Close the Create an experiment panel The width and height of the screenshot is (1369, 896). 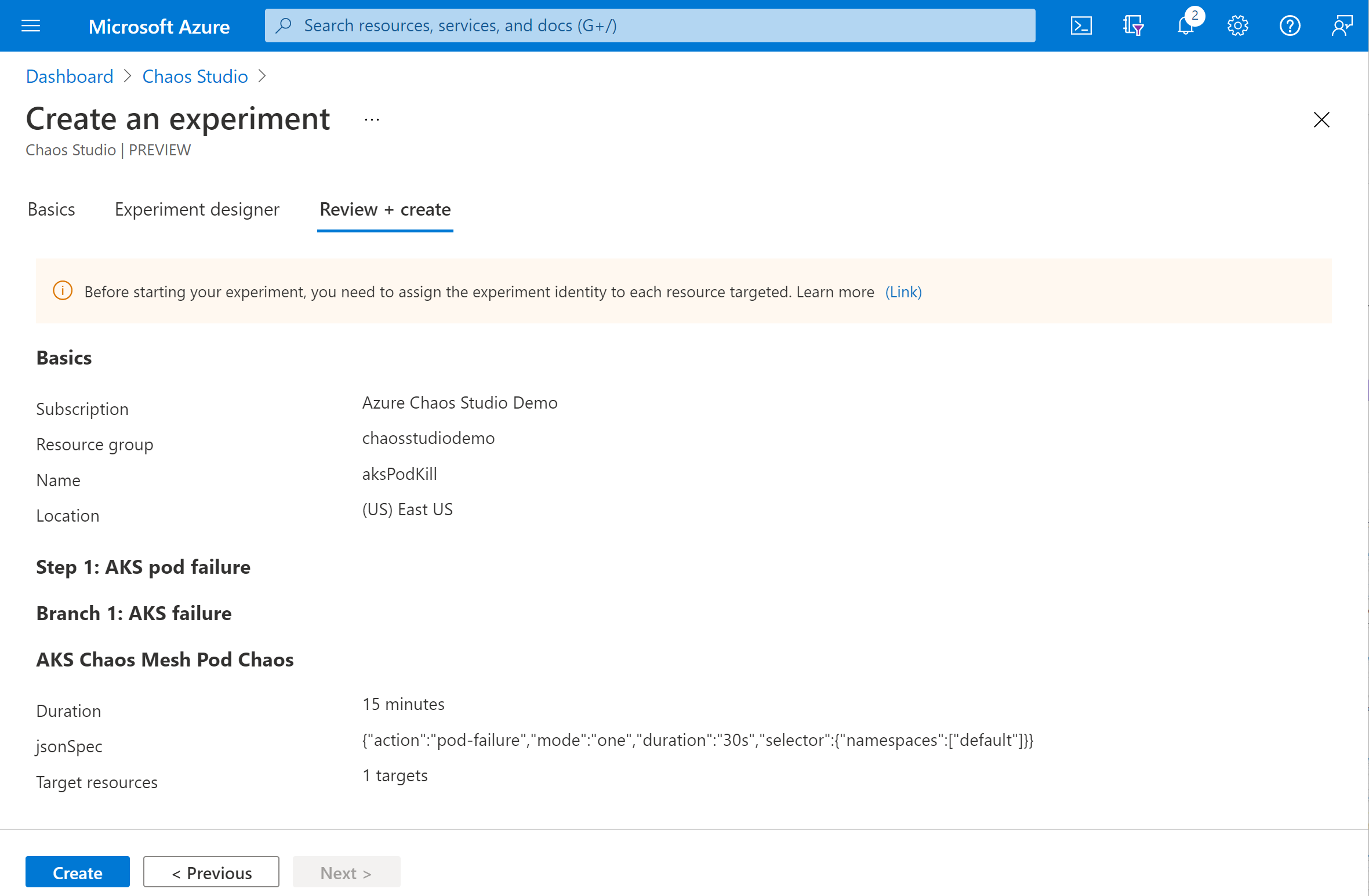pos(1321,120)
